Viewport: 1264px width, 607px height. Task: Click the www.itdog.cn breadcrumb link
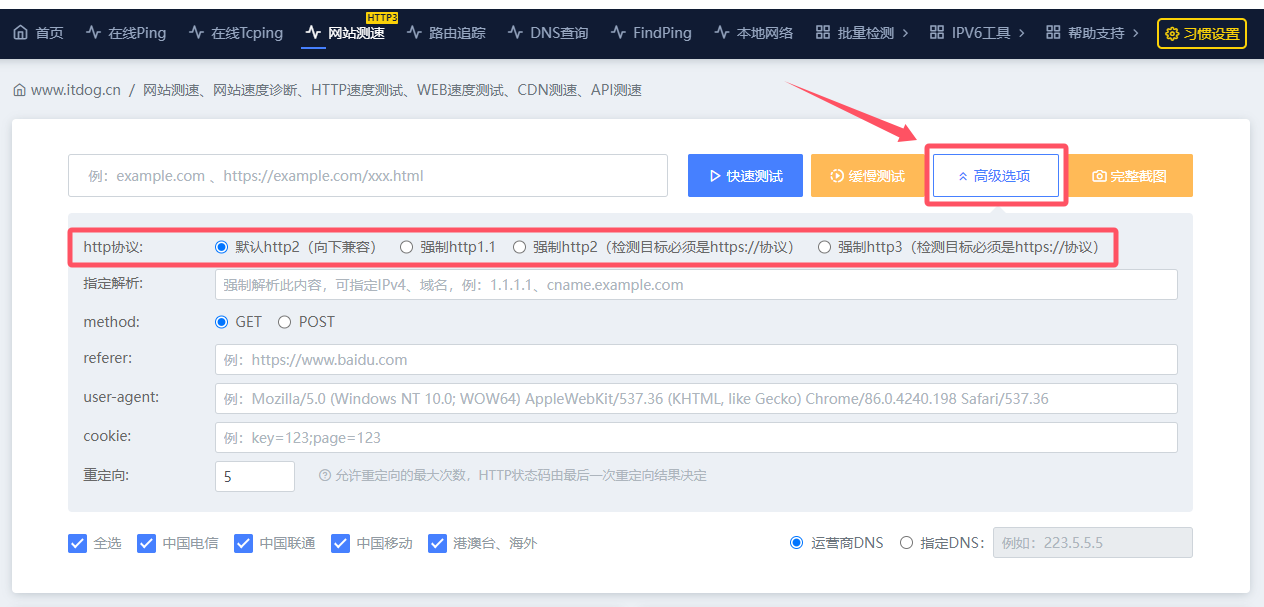tap(75, 90)
